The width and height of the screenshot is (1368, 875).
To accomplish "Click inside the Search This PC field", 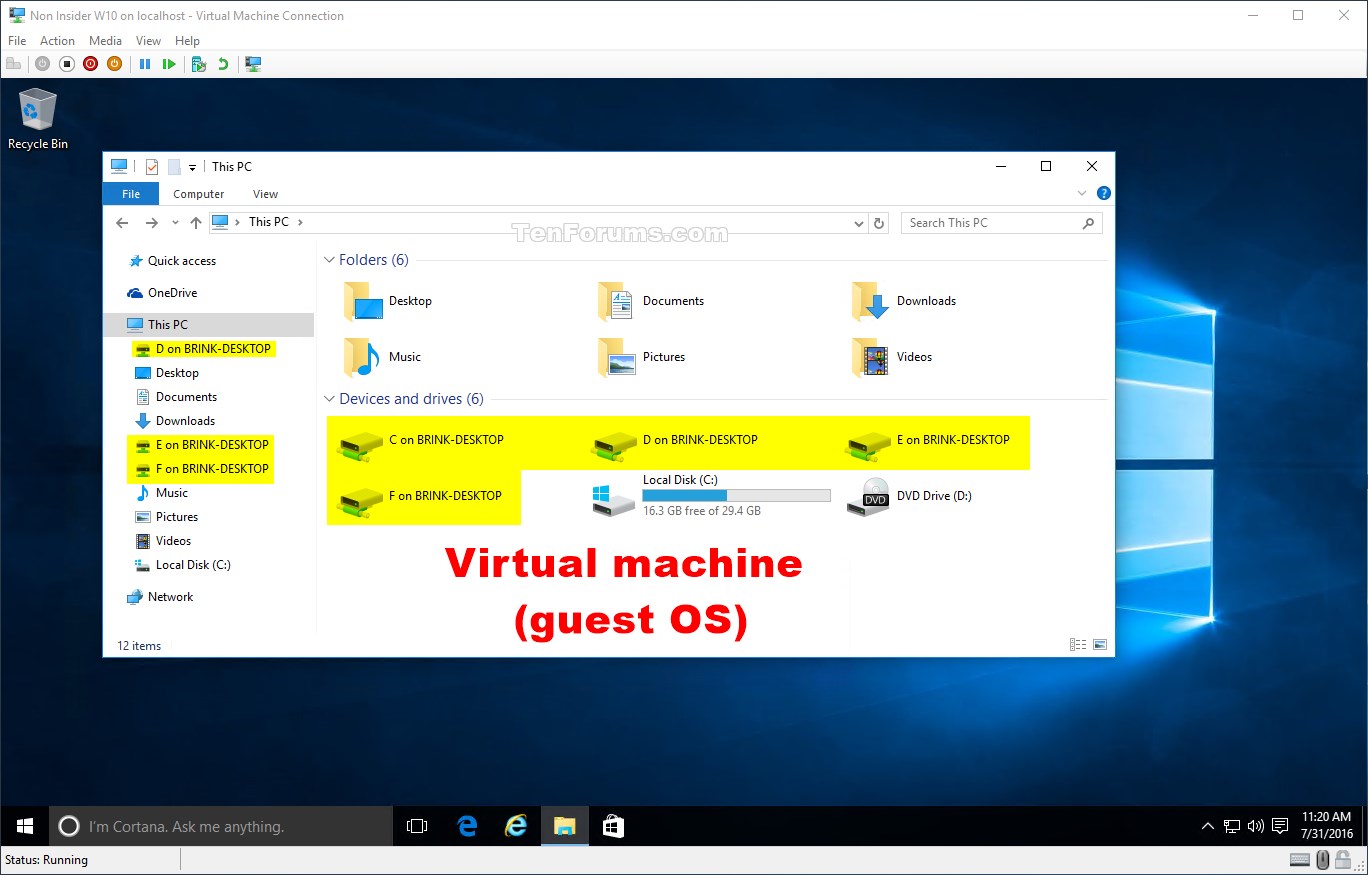I will tap(990, 222).
